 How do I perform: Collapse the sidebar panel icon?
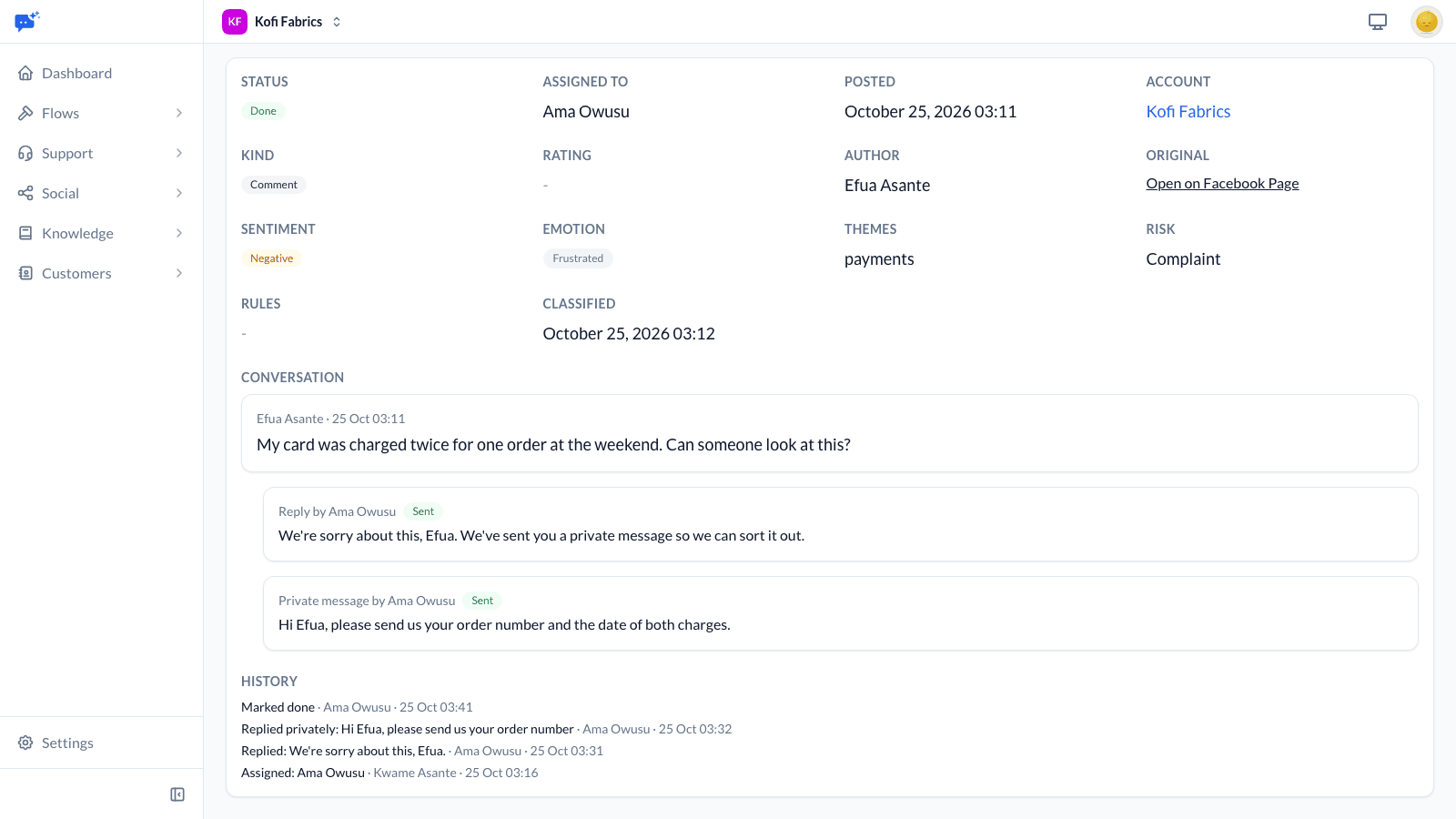177,794
